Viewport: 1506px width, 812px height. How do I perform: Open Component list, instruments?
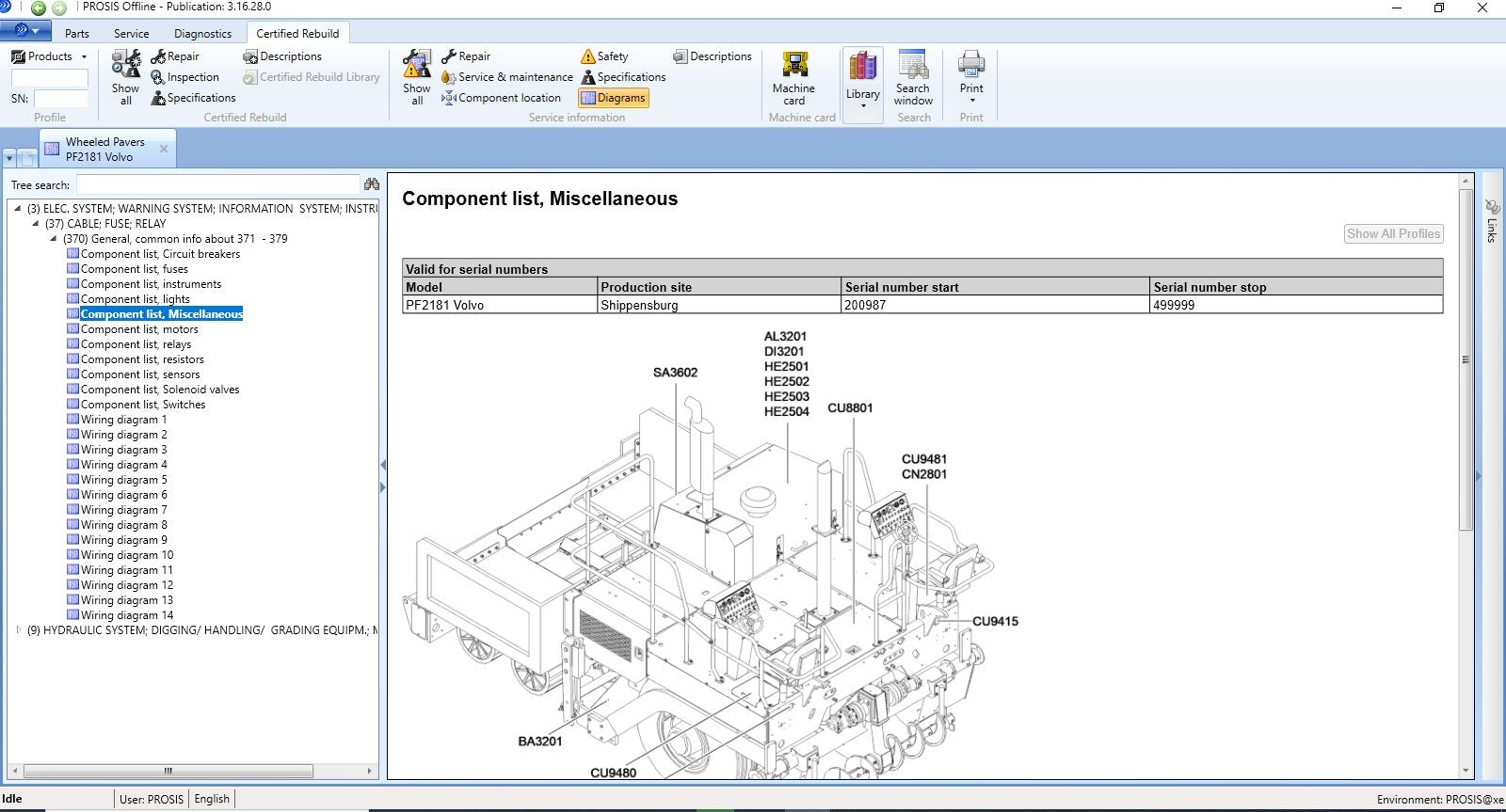click(152, 284)
